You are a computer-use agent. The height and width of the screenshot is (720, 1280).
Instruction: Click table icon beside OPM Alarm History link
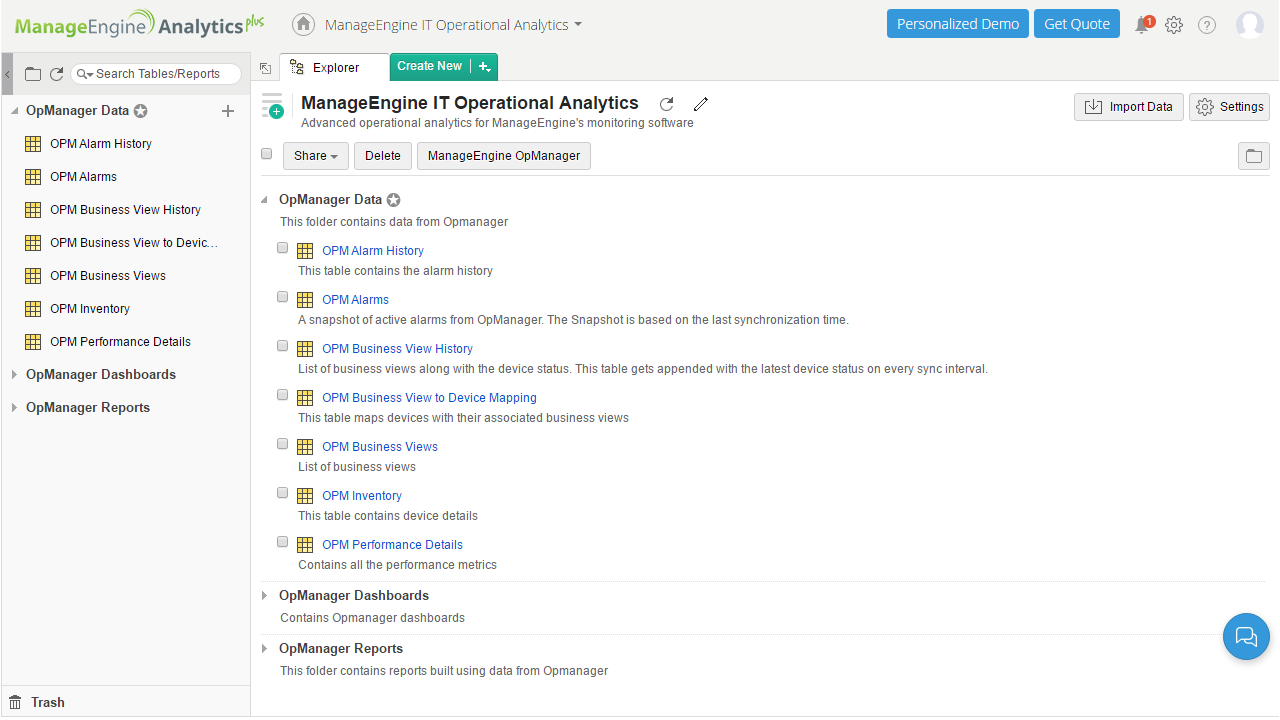click(x=306, y=251)
